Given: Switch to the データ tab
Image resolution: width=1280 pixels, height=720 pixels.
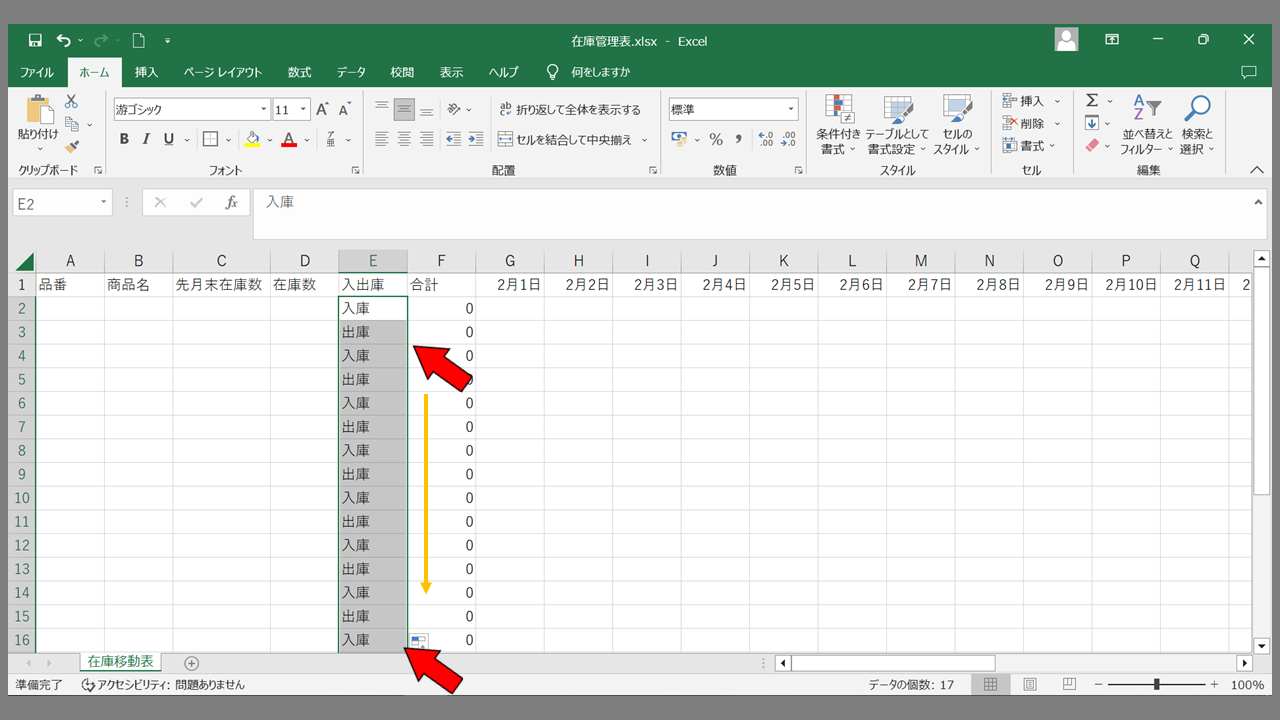Looking at the screenshot, I should [x=351, y=72].
